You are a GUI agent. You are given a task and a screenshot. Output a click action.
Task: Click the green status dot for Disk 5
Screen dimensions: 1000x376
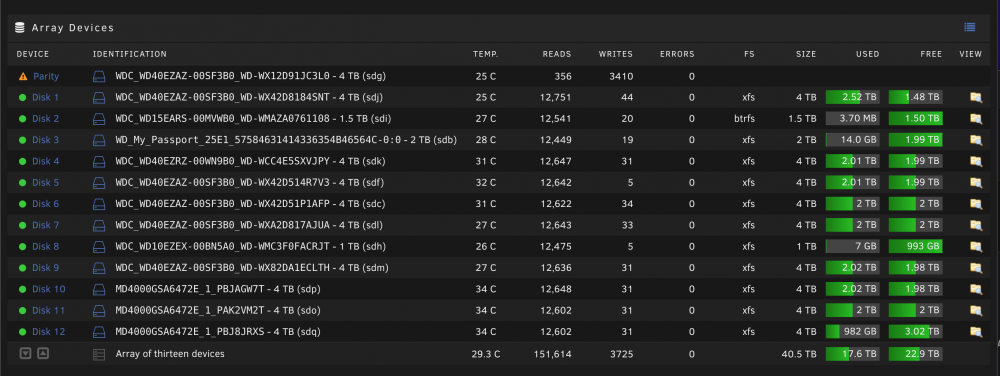coord(23,183)
